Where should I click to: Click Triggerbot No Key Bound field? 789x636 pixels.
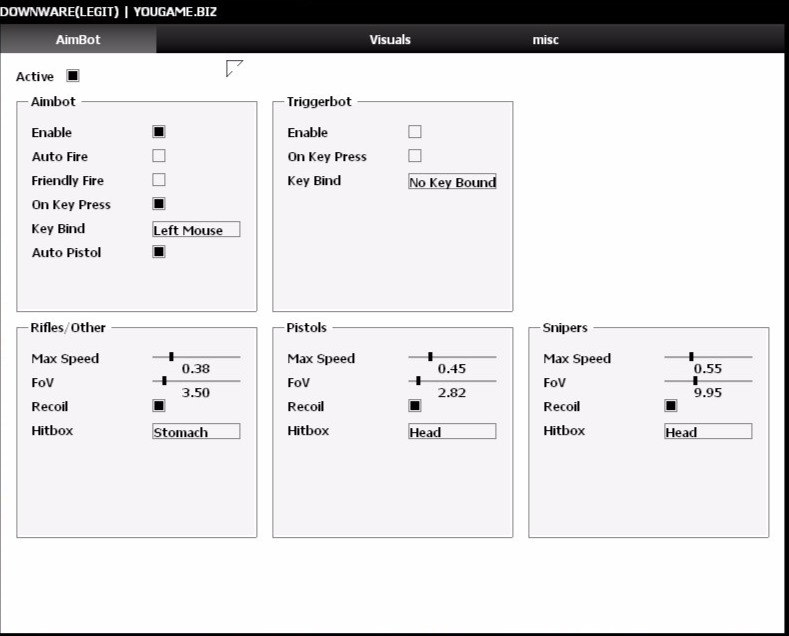pos(452,182)
